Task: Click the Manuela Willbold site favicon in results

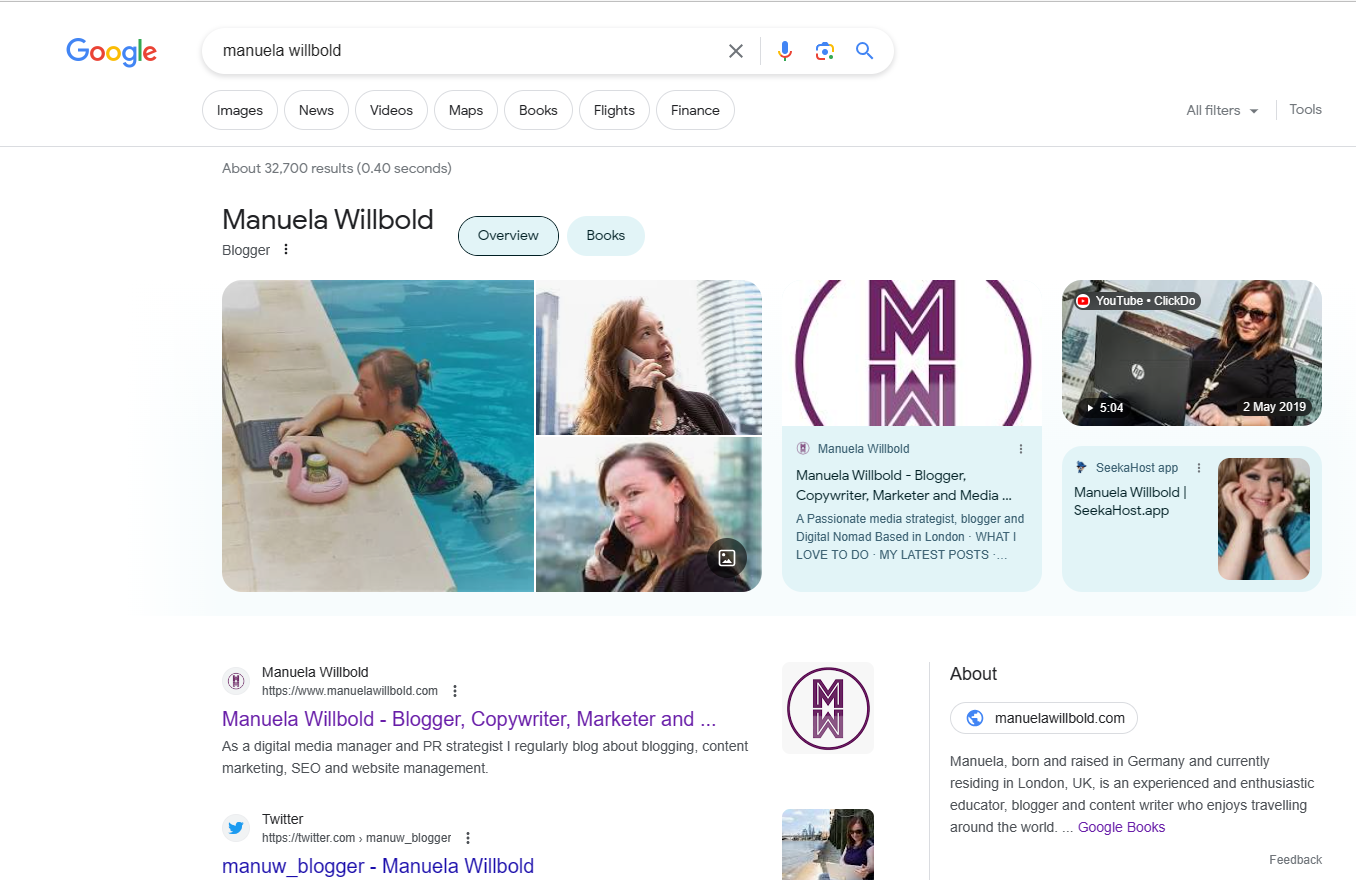Action: click(236, 681)
